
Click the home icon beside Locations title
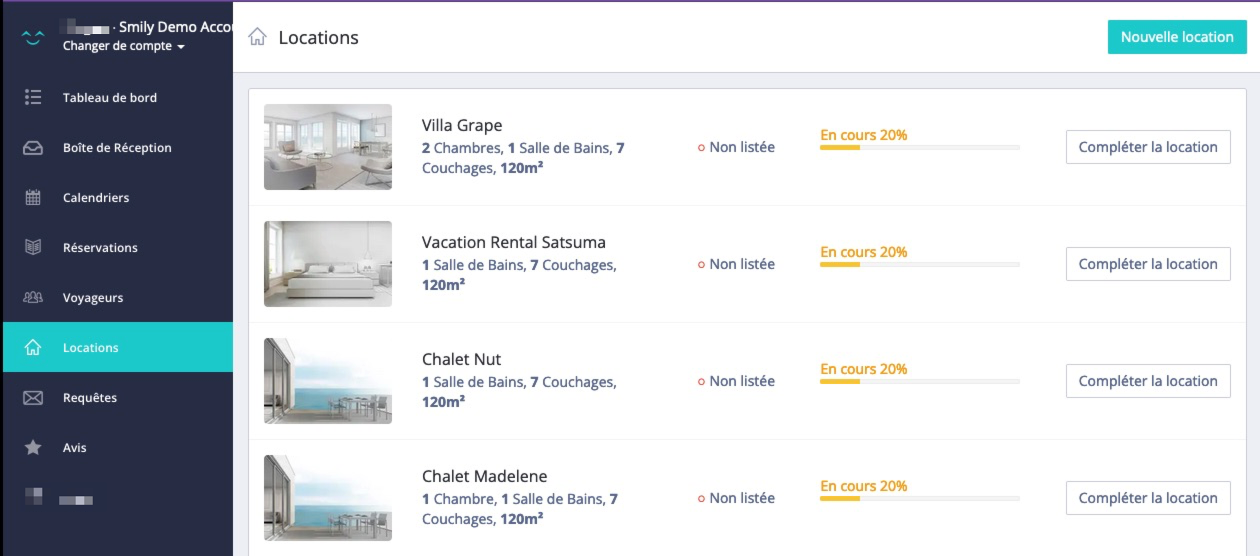pos(257,37)
